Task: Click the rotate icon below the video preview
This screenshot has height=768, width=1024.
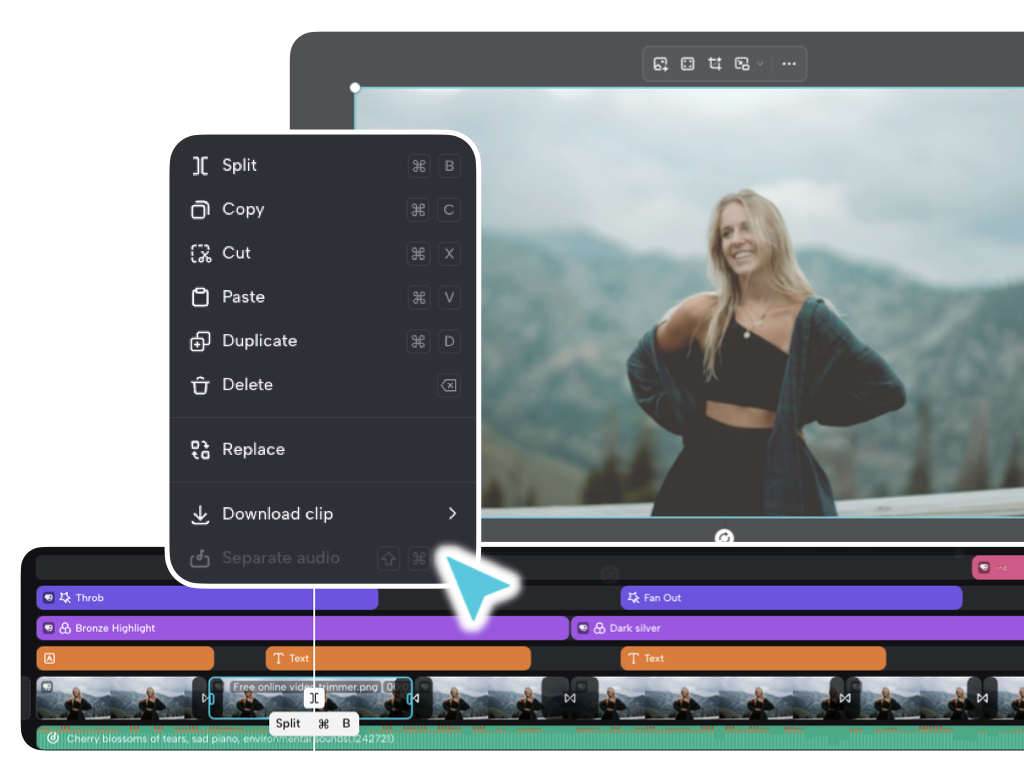Action: point(724,537)
